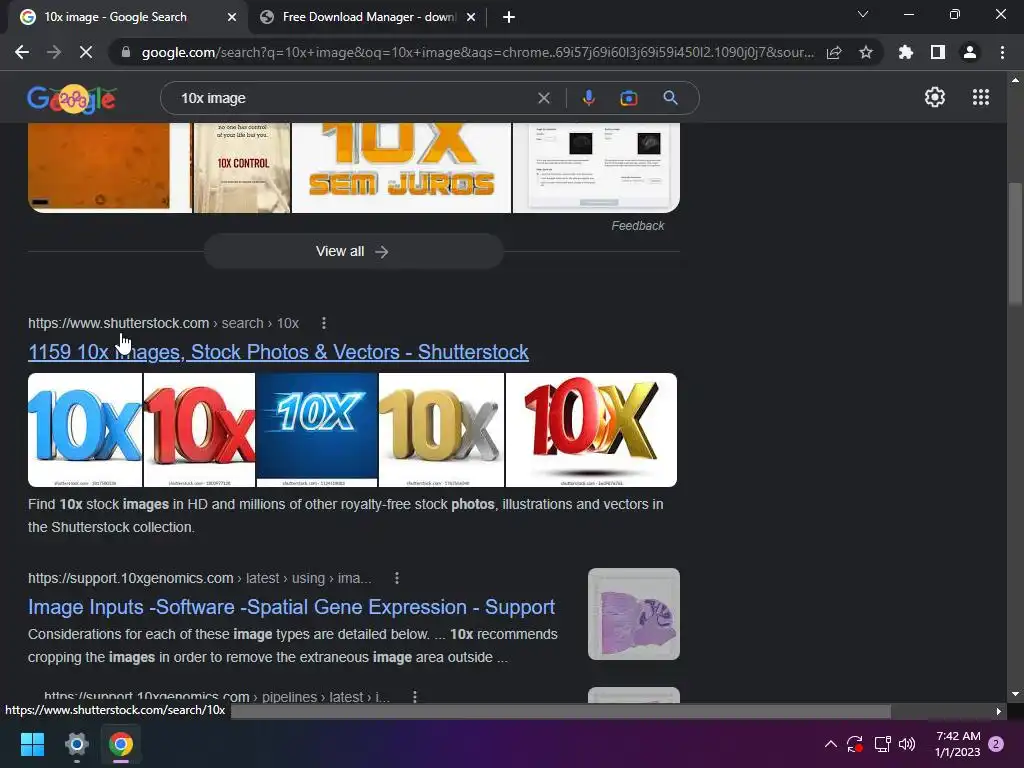1024x768 pixels.
Task: Open a new tab
Action: [509, 17]
